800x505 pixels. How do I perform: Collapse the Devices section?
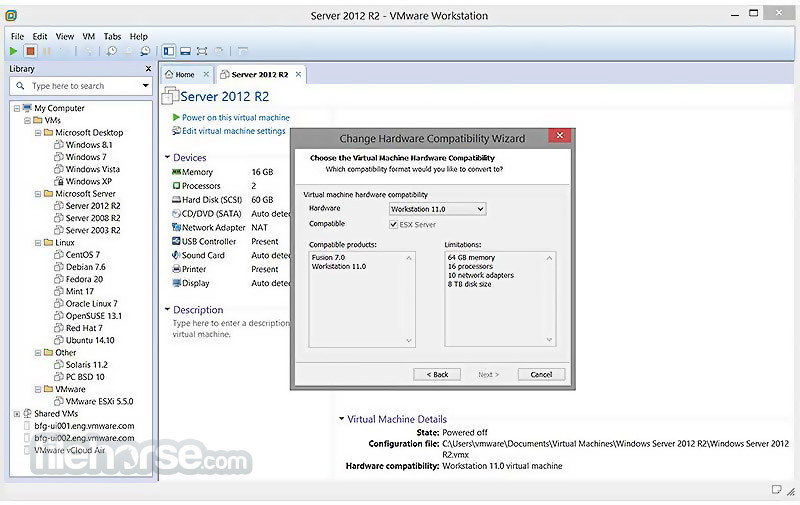167,157
